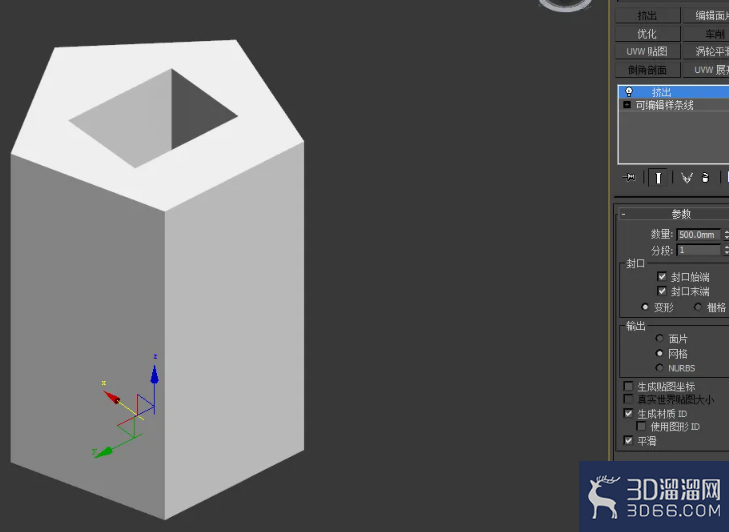Viewport: 729px width, 532px height.
Task: Uncheck the 平滑 checkbox
Action: coord(628,440)
